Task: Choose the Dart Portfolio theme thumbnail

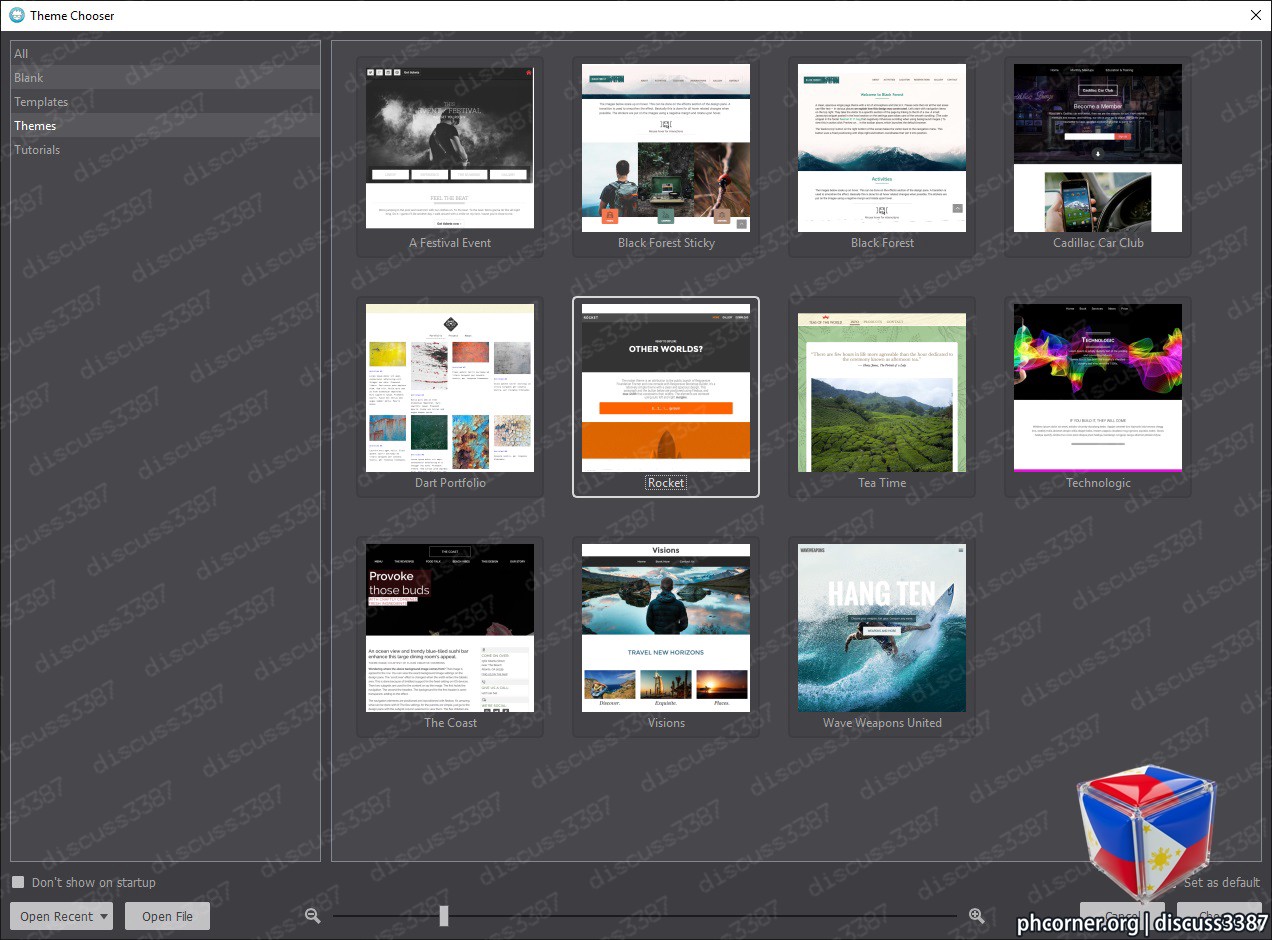Action: coord(450,388)
